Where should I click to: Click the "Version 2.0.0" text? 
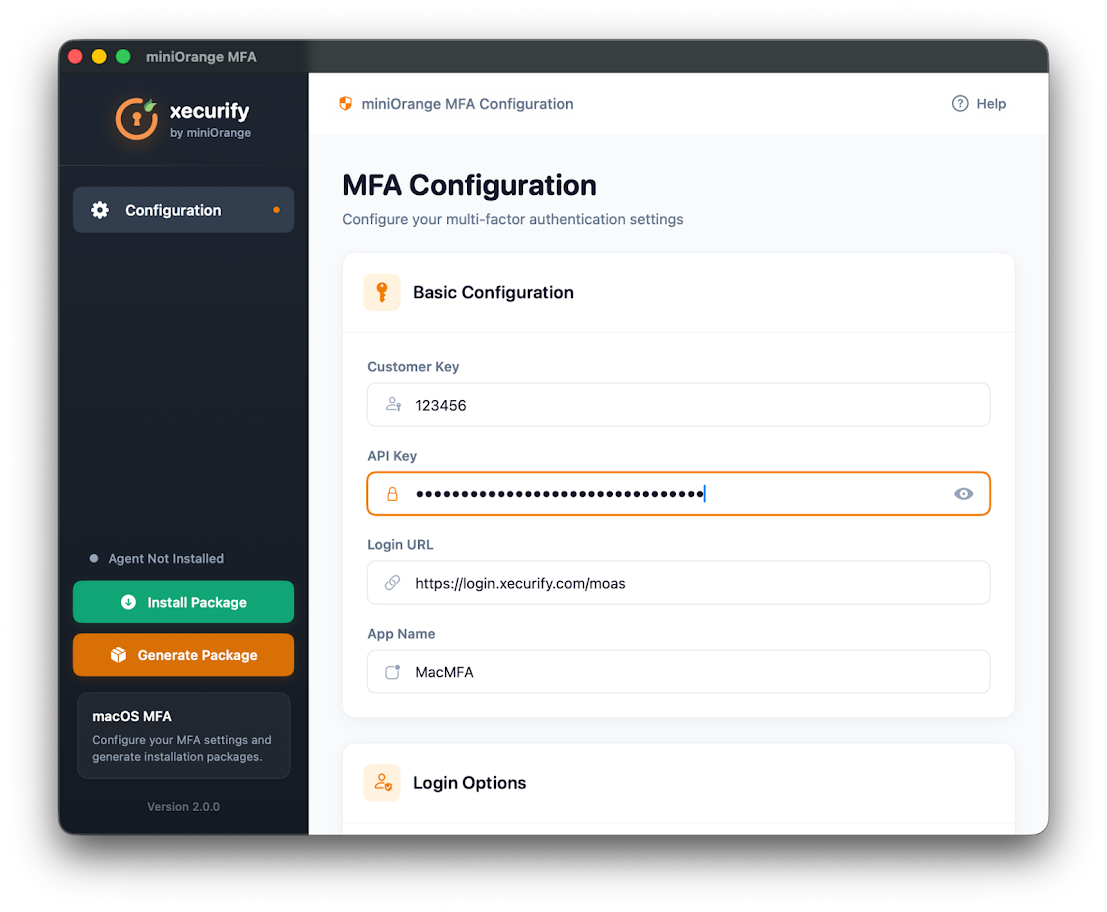(184, 806)
